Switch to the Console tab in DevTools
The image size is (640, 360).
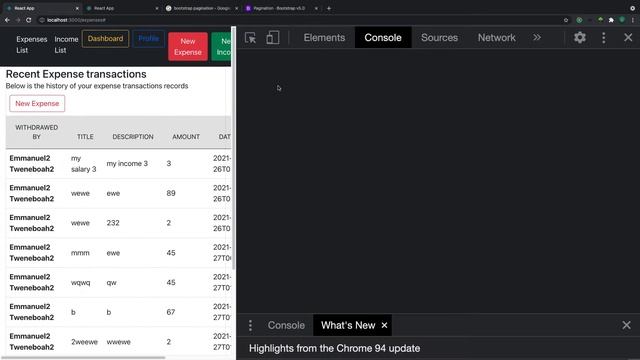coord(383,38)
